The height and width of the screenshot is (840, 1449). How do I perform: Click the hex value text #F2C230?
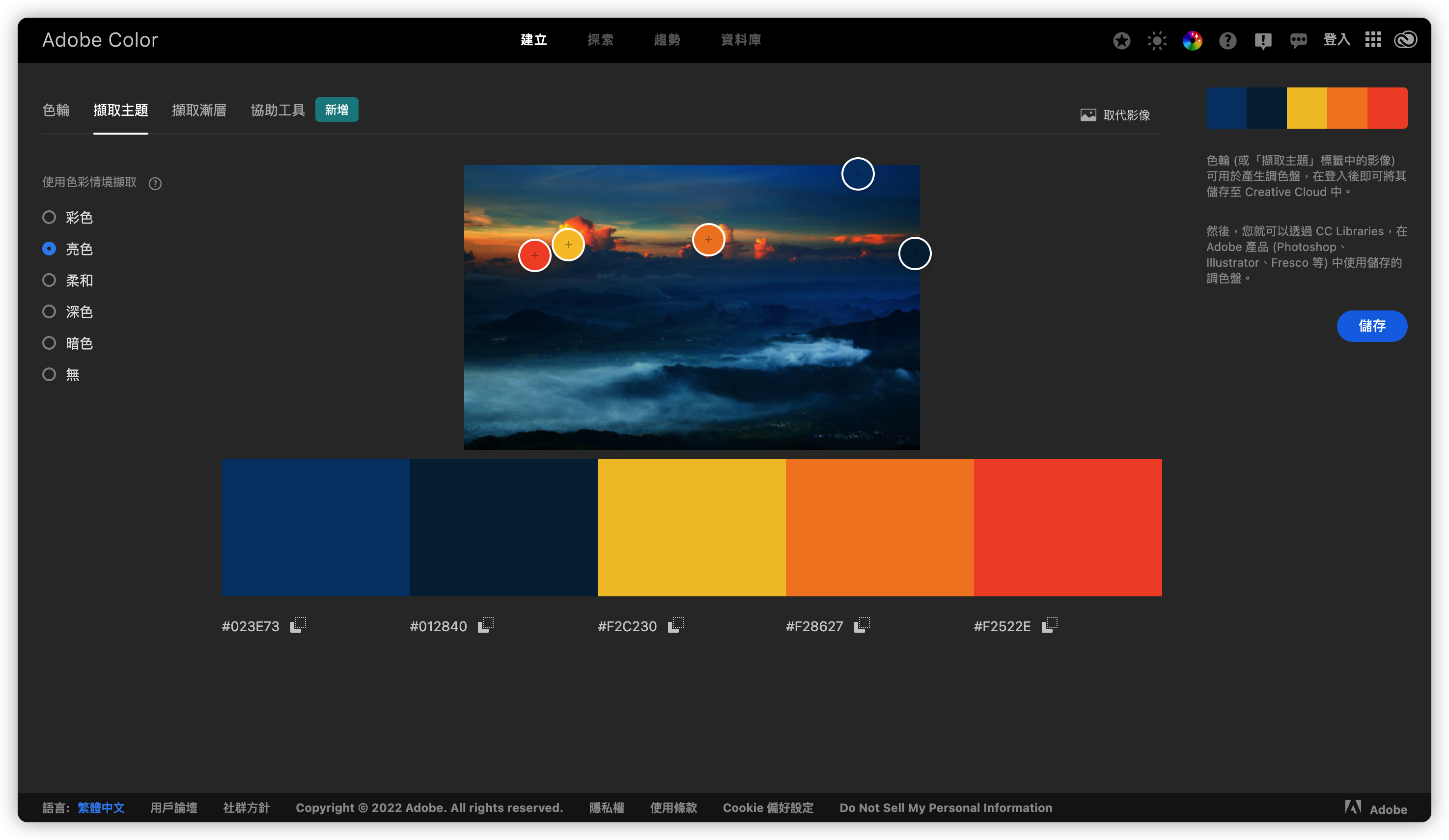pyautogui.click(x=627, y=626)
